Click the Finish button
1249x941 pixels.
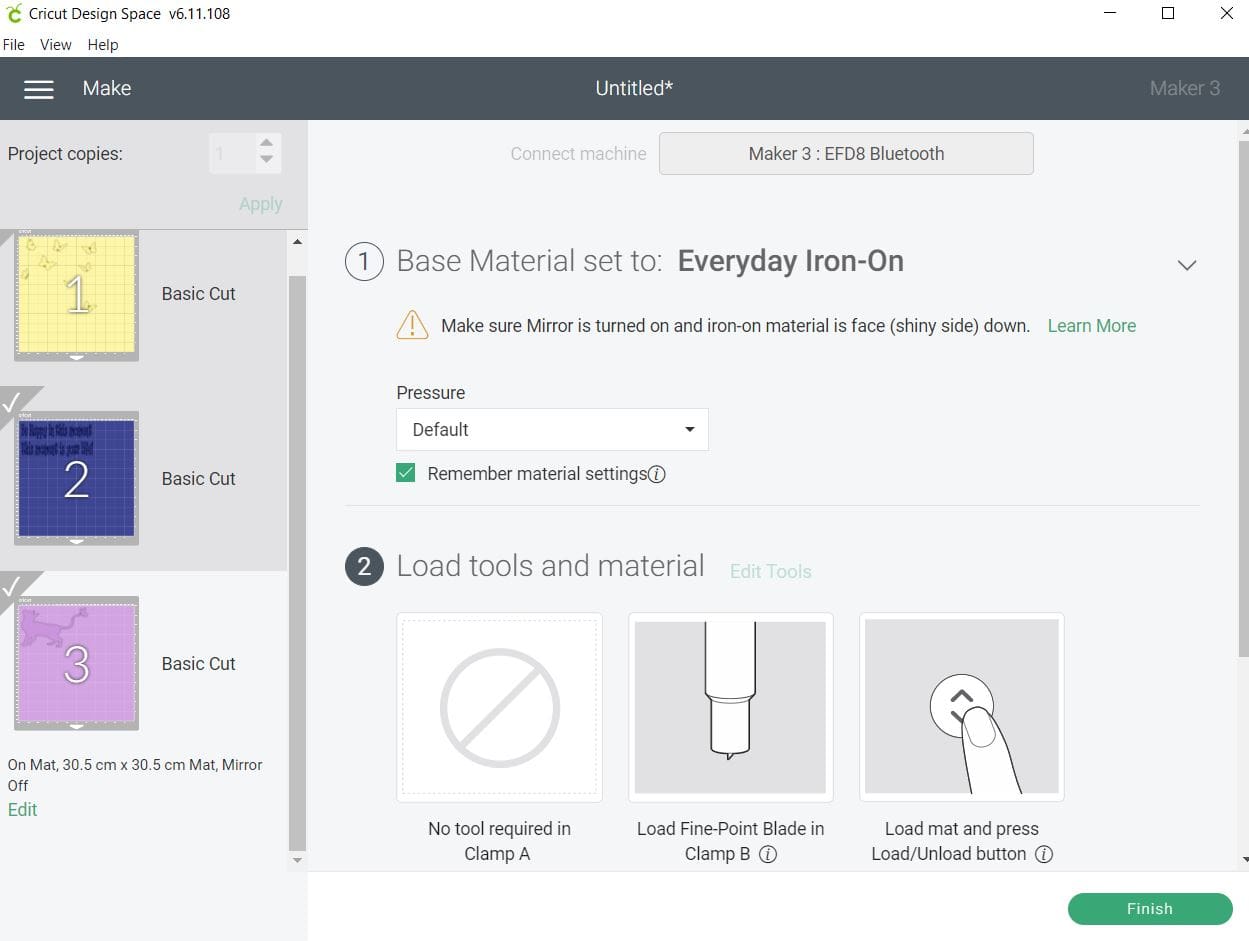[x=1150, y=909]
